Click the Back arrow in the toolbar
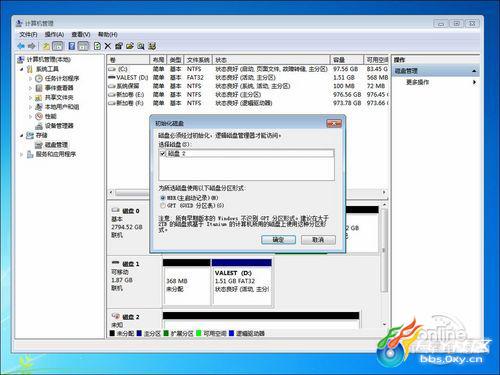The width and height of the screenshot is (500, 375). click(x=21, y=46)
